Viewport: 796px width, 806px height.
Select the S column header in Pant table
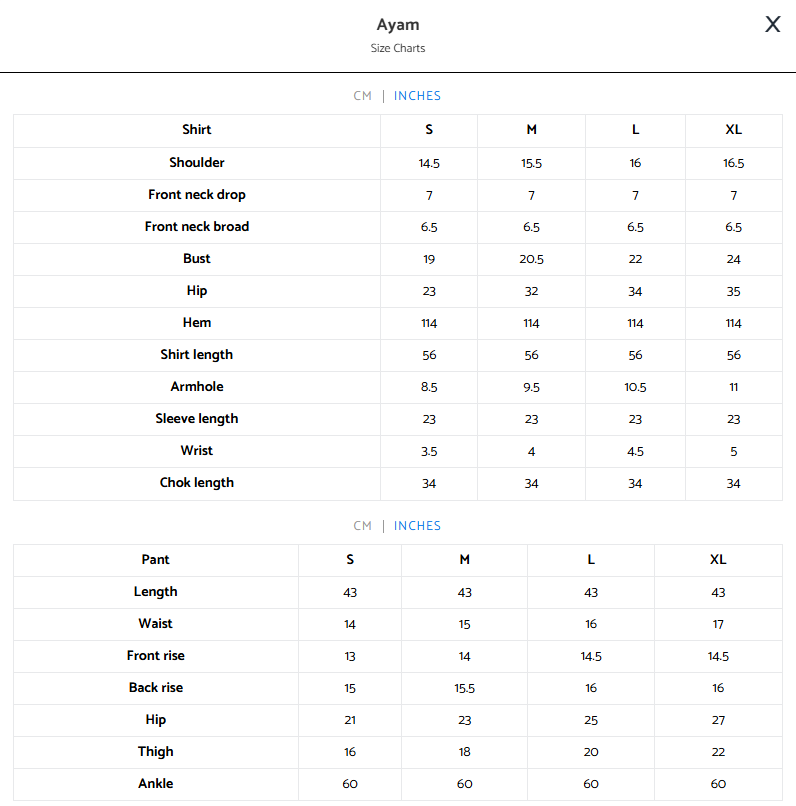pyautogui.click(x=350, y=559)
